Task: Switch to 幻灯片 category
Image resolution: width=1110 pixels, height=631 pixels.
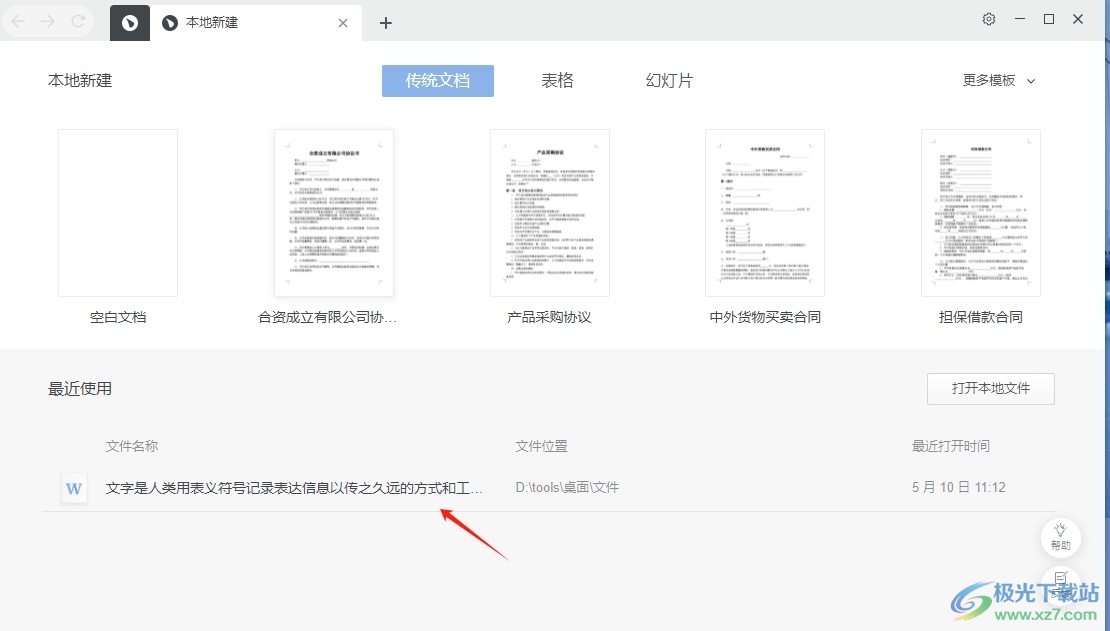Action: tap(669, 81)
